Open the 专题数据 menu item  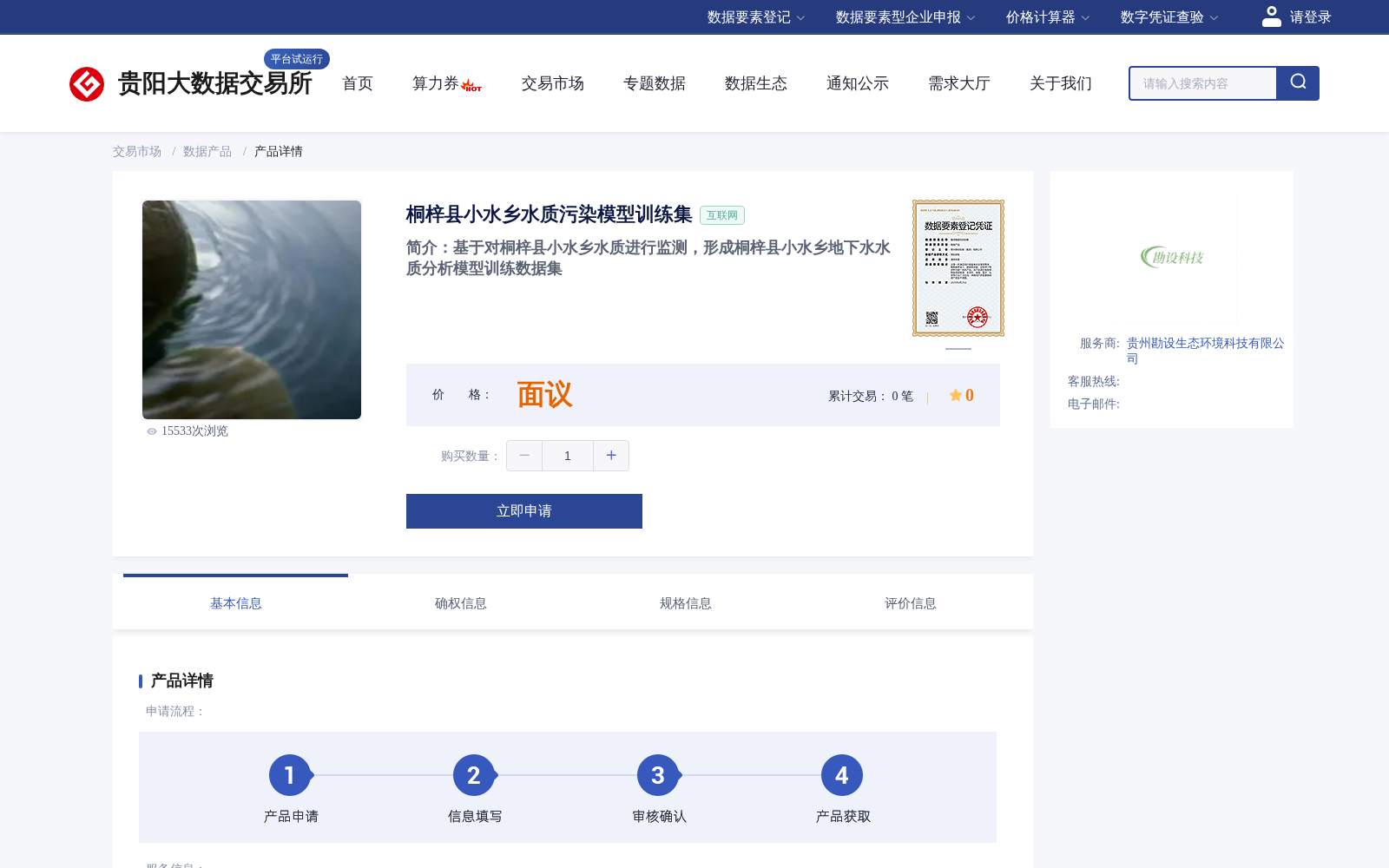pos(655,83)
